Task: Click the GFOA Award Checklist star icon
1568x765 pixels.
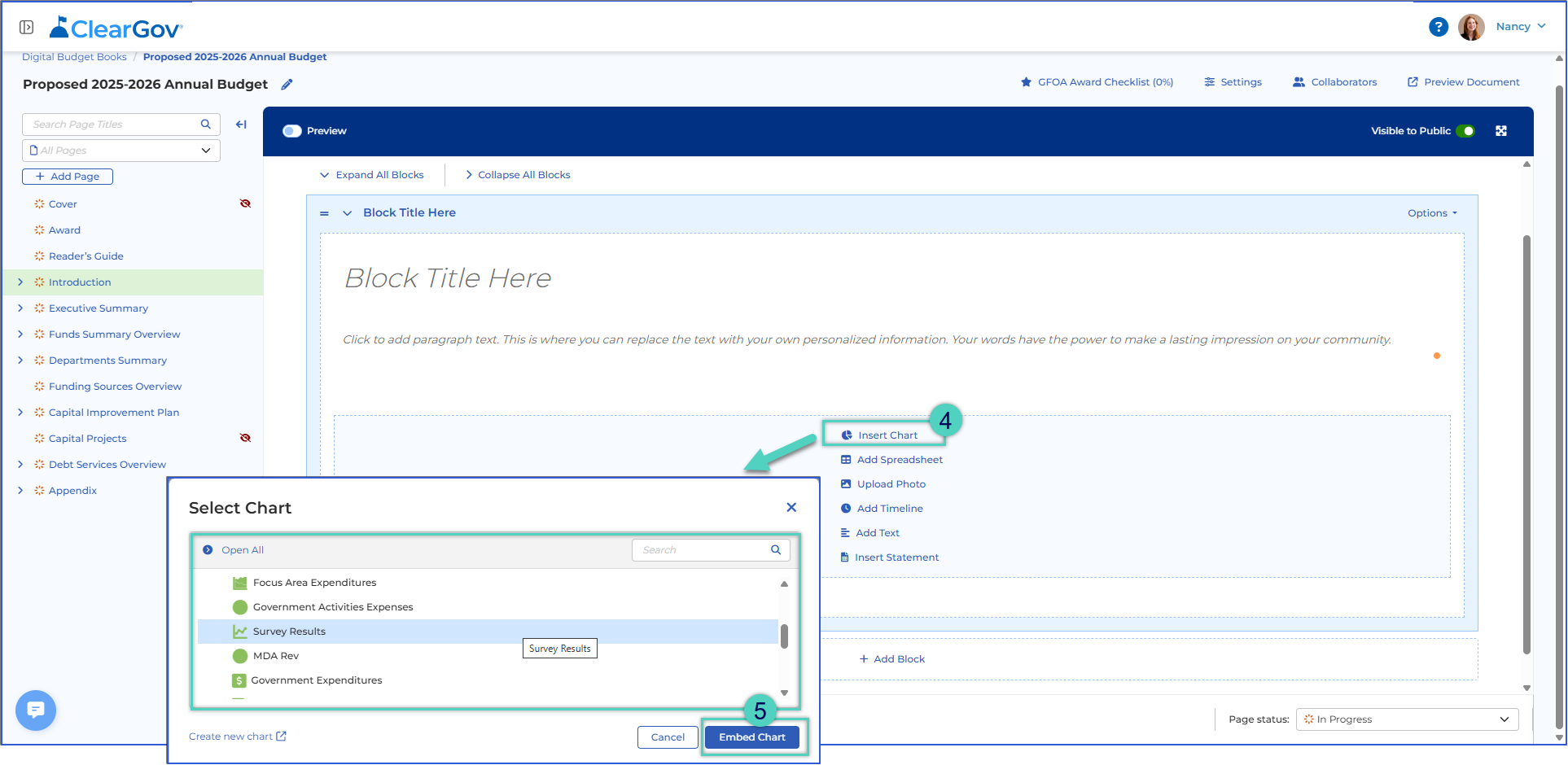Action: coord(1026,82)
